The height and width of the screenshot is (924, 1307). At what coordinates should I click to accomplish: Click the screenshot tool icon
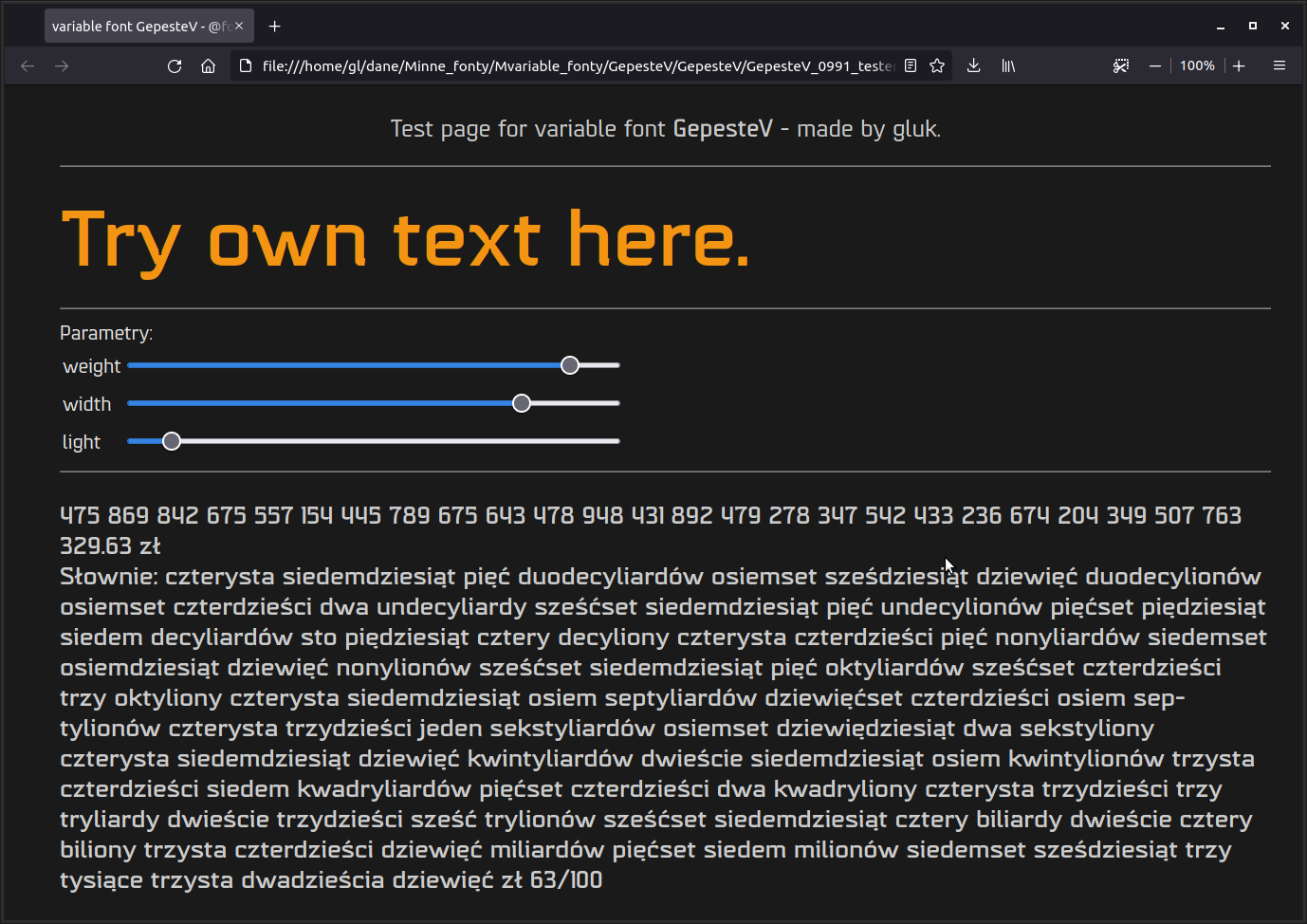[x=1121, y=66]
